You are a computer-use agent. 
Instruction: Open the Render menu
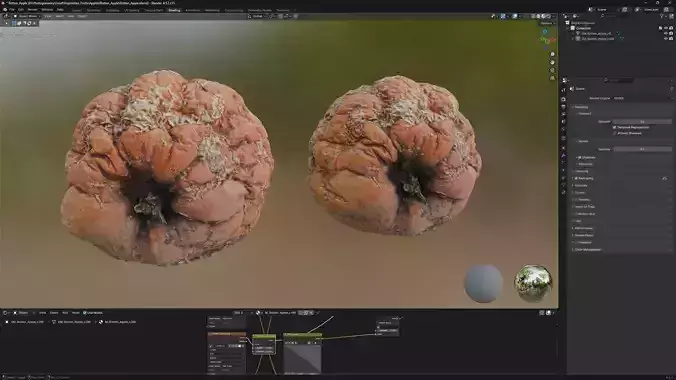point(32,9)
